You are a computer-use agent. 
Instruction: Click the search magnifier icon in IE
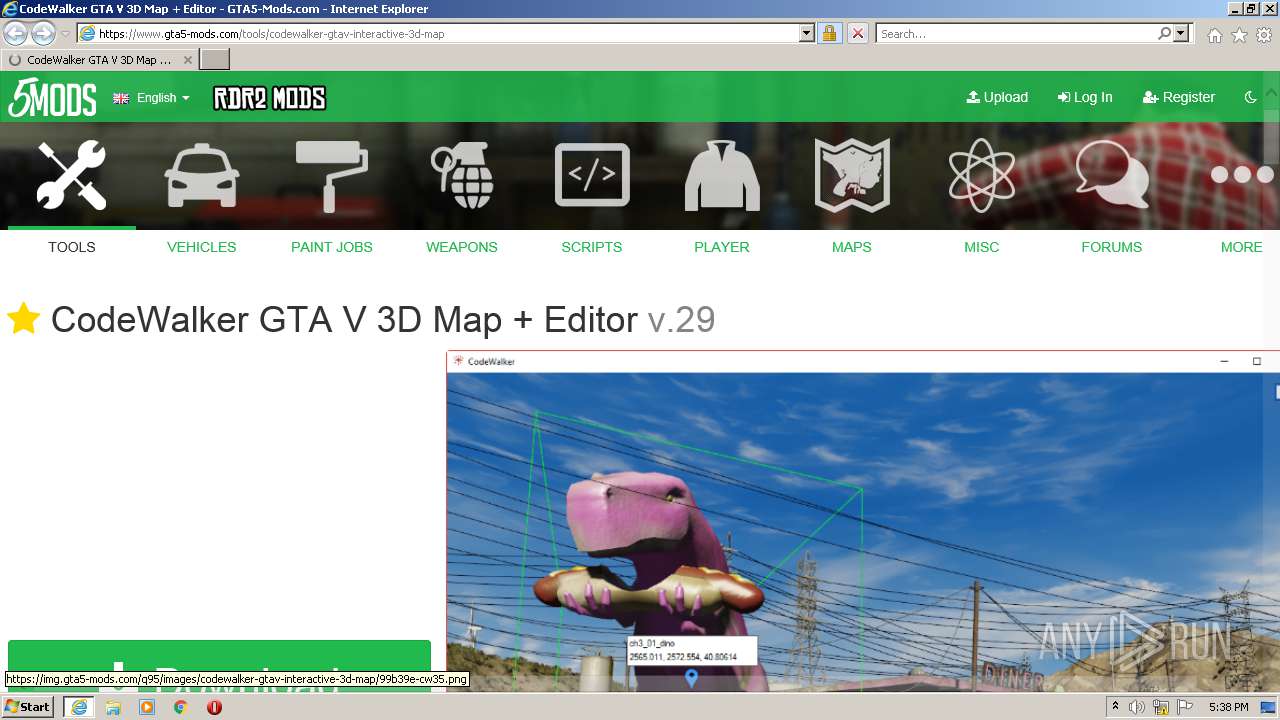click(1164, 33)
